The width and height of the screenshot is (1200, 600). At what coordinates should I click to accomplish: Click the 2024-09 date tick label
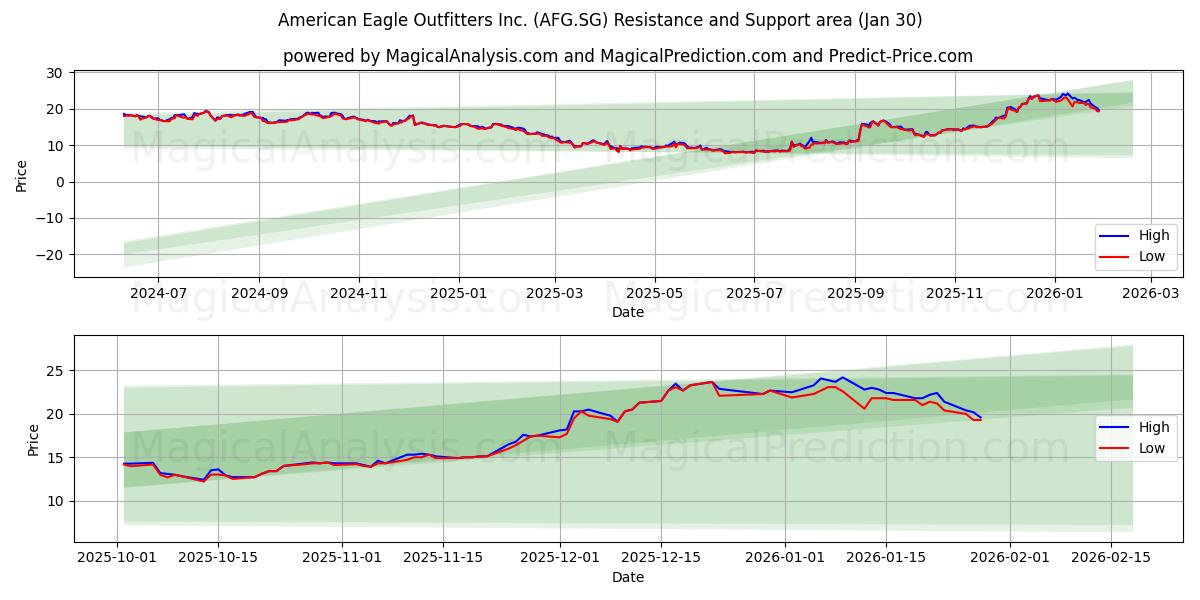coord(260,294)
